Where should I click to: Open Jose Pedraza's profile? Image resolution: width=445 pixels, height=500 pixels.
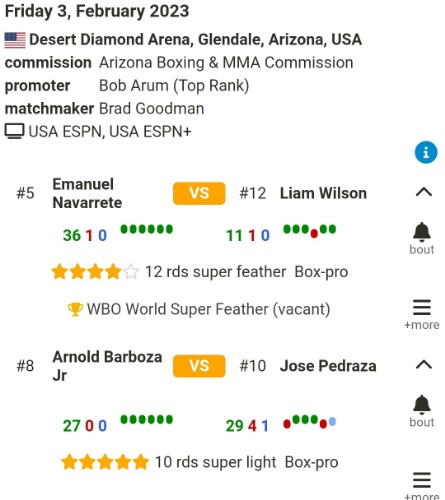(x=328, y=366)
